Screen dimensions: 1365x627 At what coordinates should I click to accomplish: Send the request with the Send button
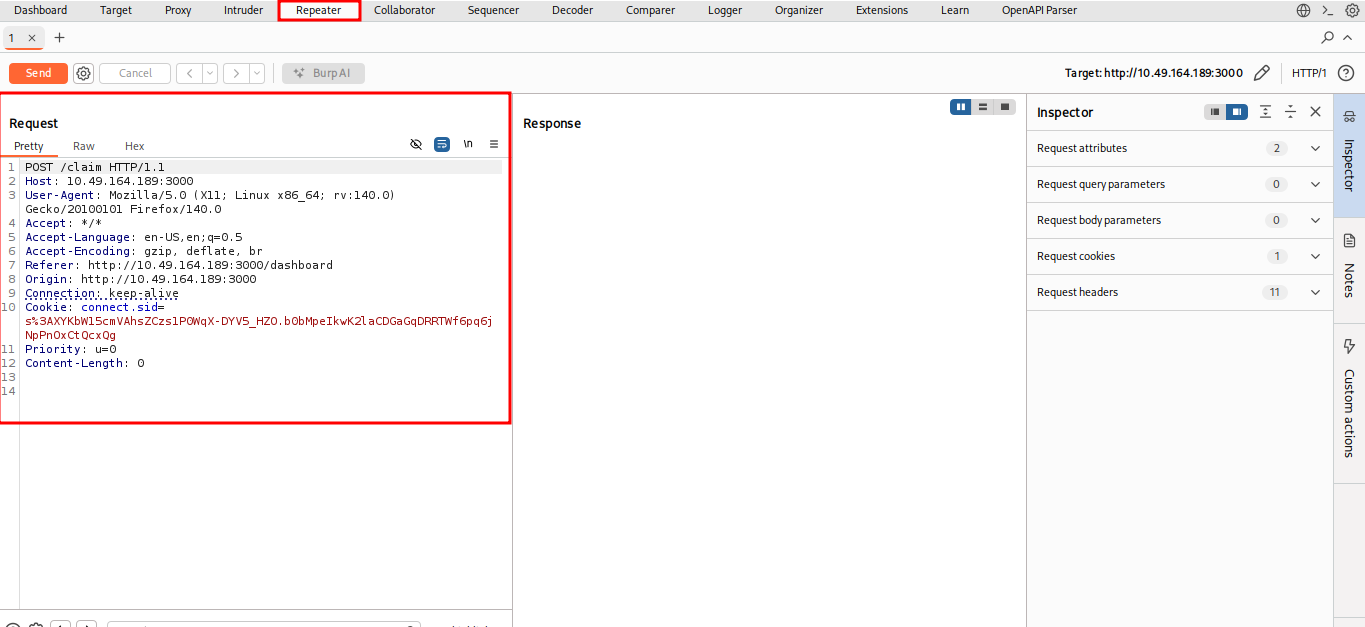38,73
